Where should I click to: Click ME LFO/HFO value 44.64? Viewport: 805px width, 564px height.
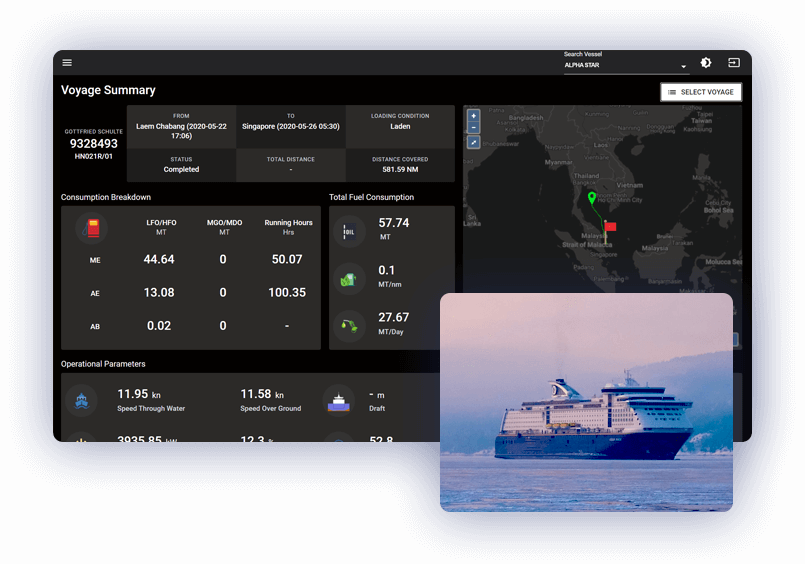[159, 260]
